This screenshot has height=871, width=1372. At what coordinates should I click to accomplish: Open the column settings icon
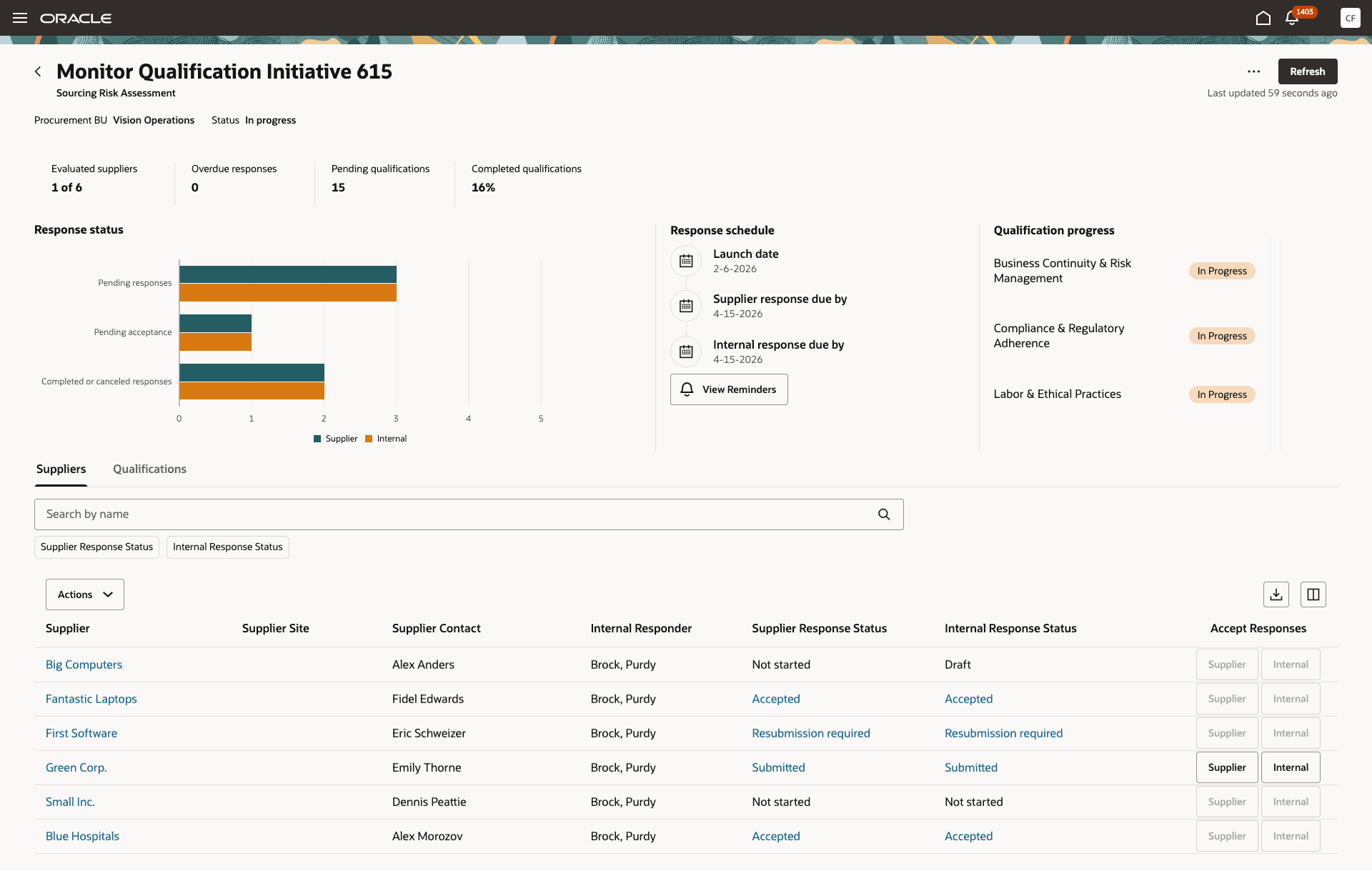tap(1313, 594)
